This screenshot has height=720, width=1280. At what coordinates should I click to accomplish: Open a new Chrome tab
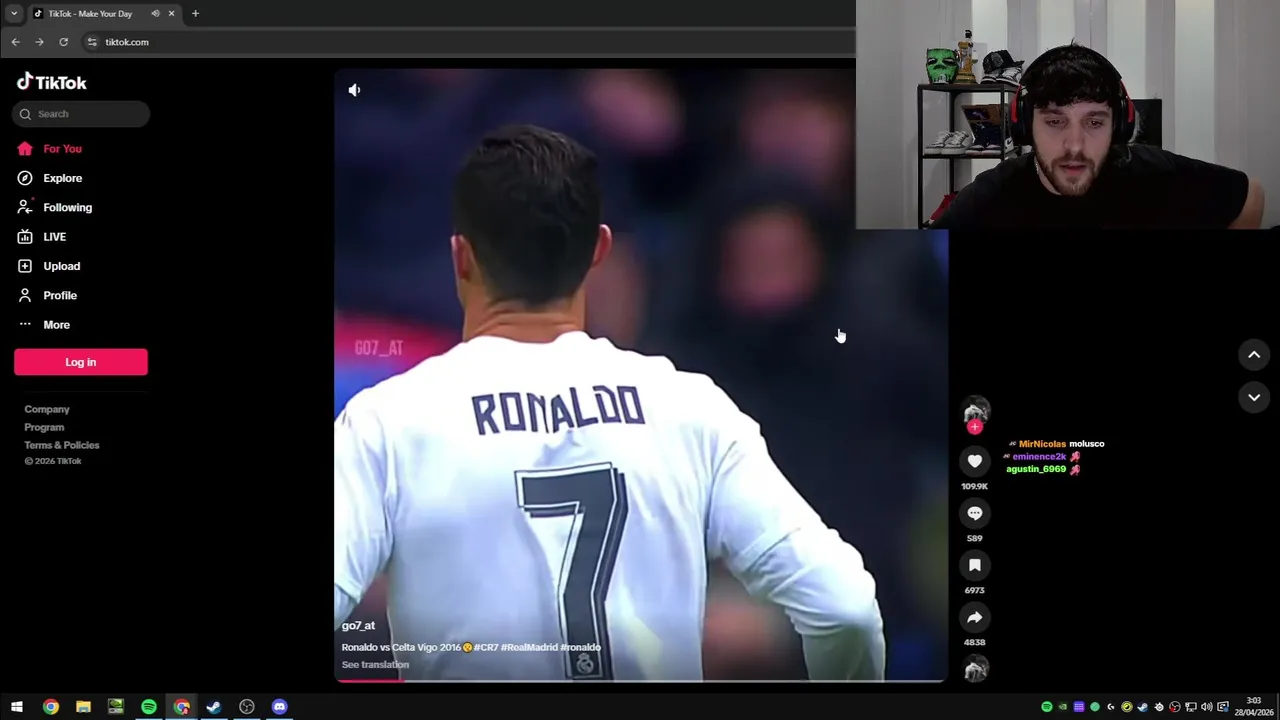click(195, 14)
